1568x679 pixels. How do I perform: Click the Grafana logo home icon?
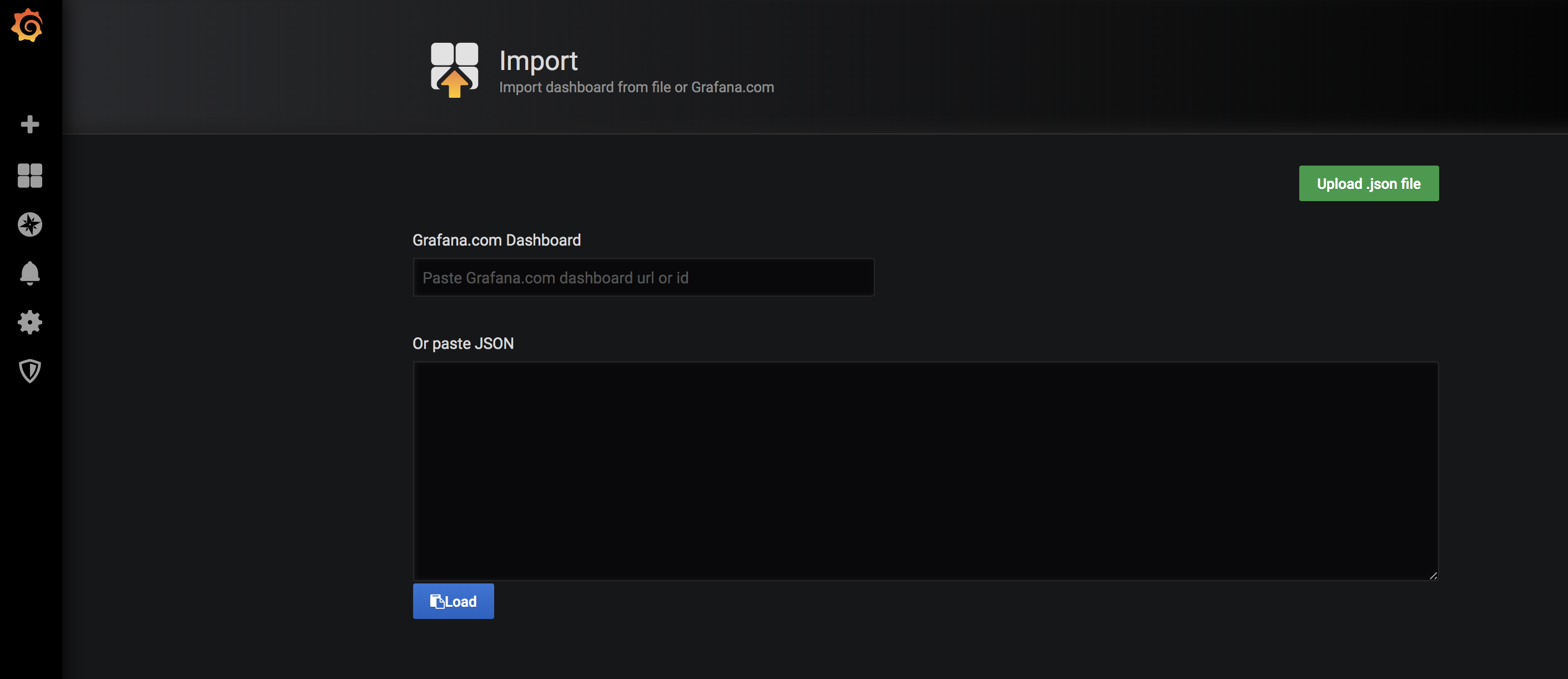pyautogui.click(x=27, y=26)
